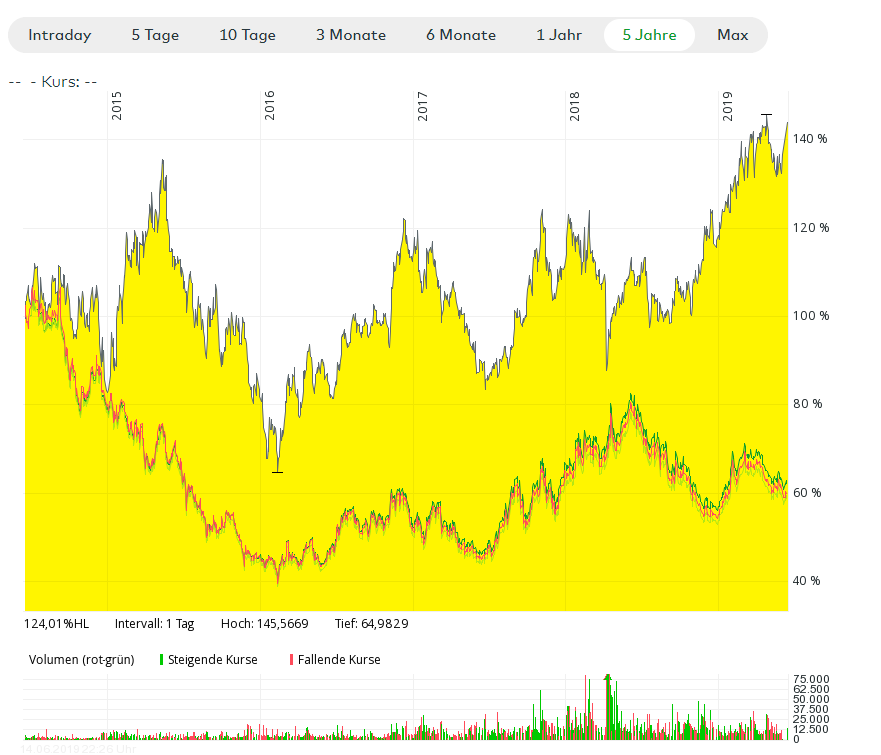Choose the 6 Monate time range
This screenshot has width=881, height=755.
click(x=461, y=35)
